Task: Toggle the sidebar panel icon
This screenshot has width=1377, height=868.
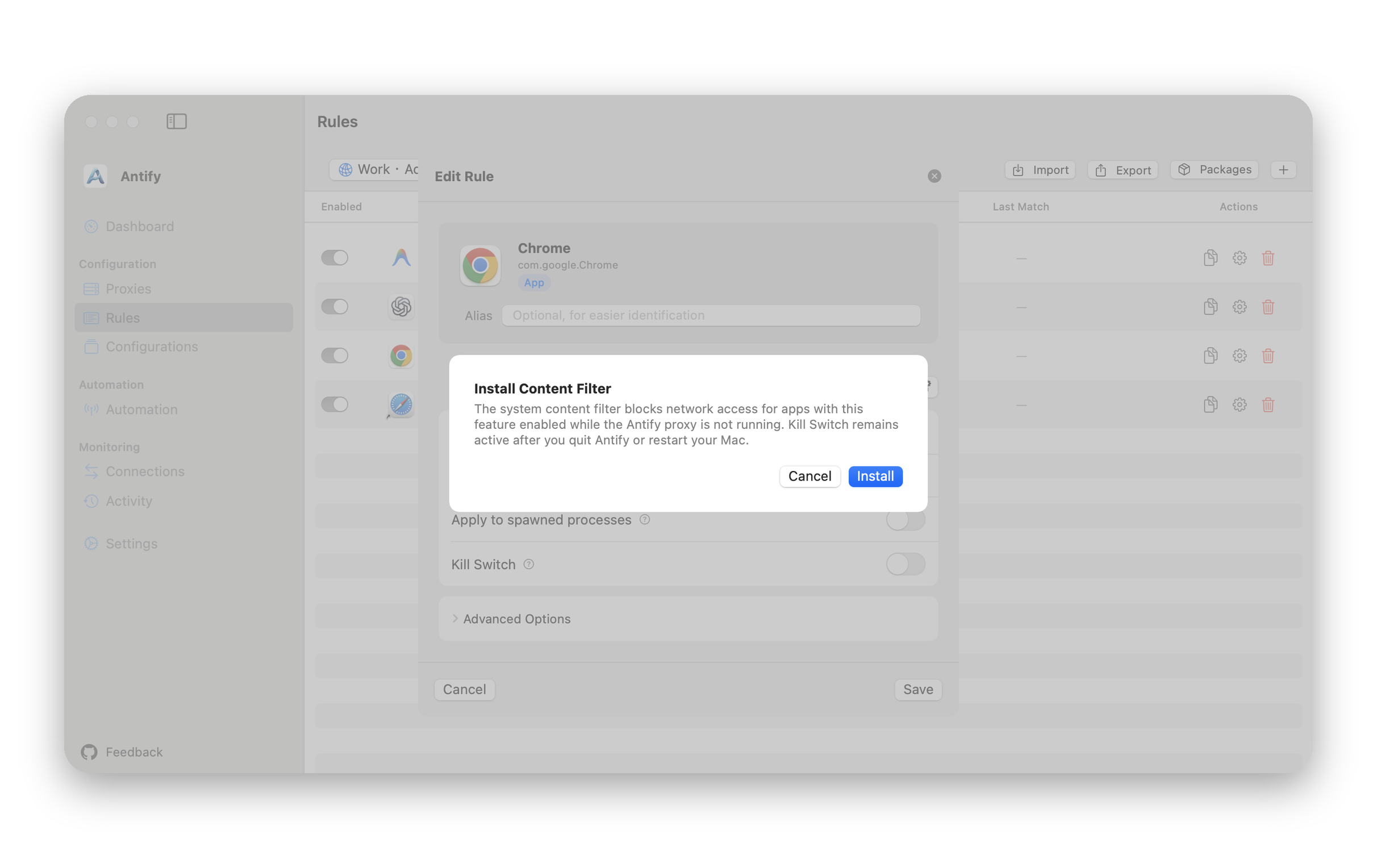Action: point(177,121)
